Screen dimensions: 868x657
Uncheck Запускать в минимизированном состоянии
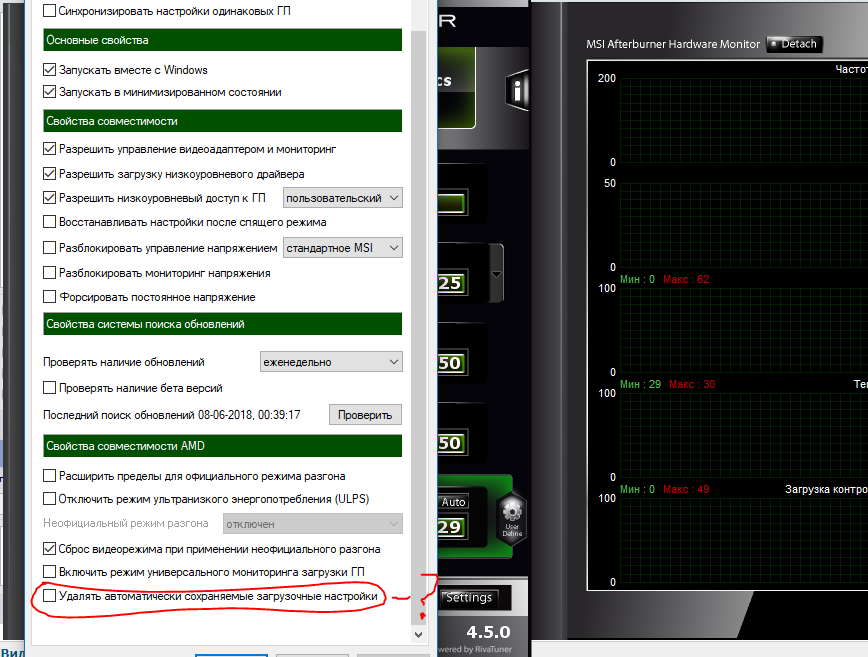click(x=49, y=92)
